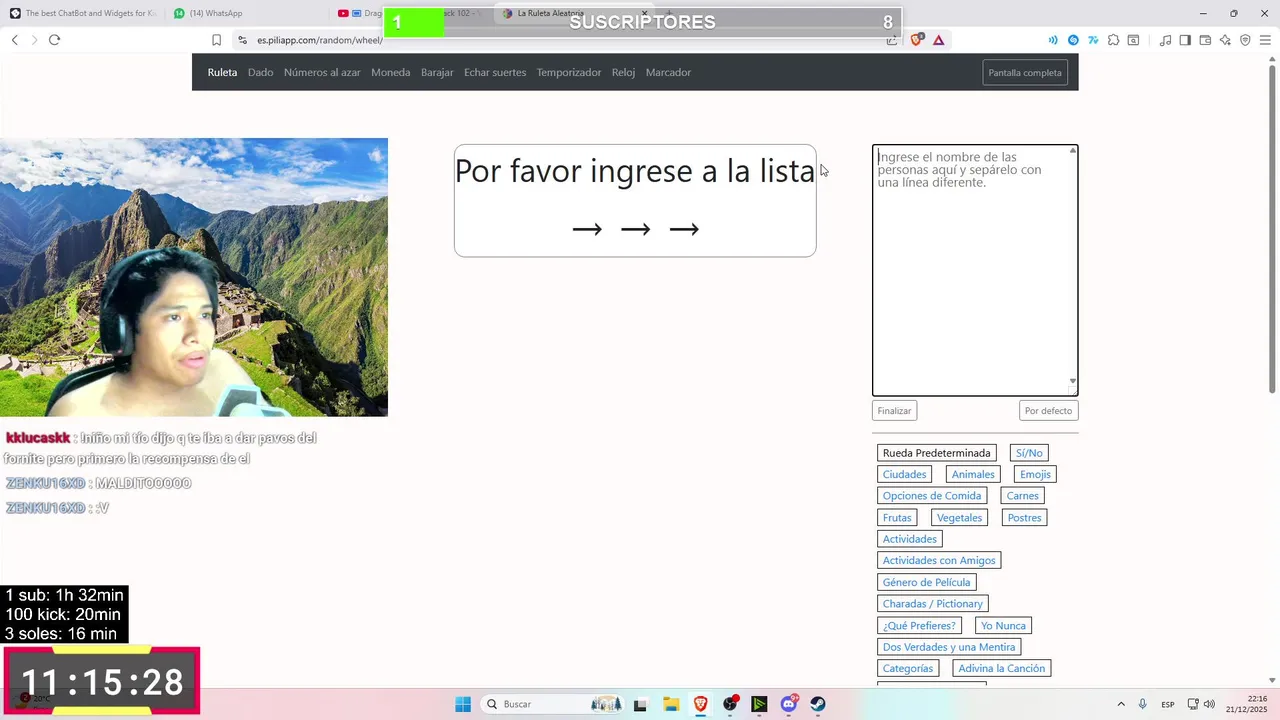Select the Actividades preset

tap(909, 539)
